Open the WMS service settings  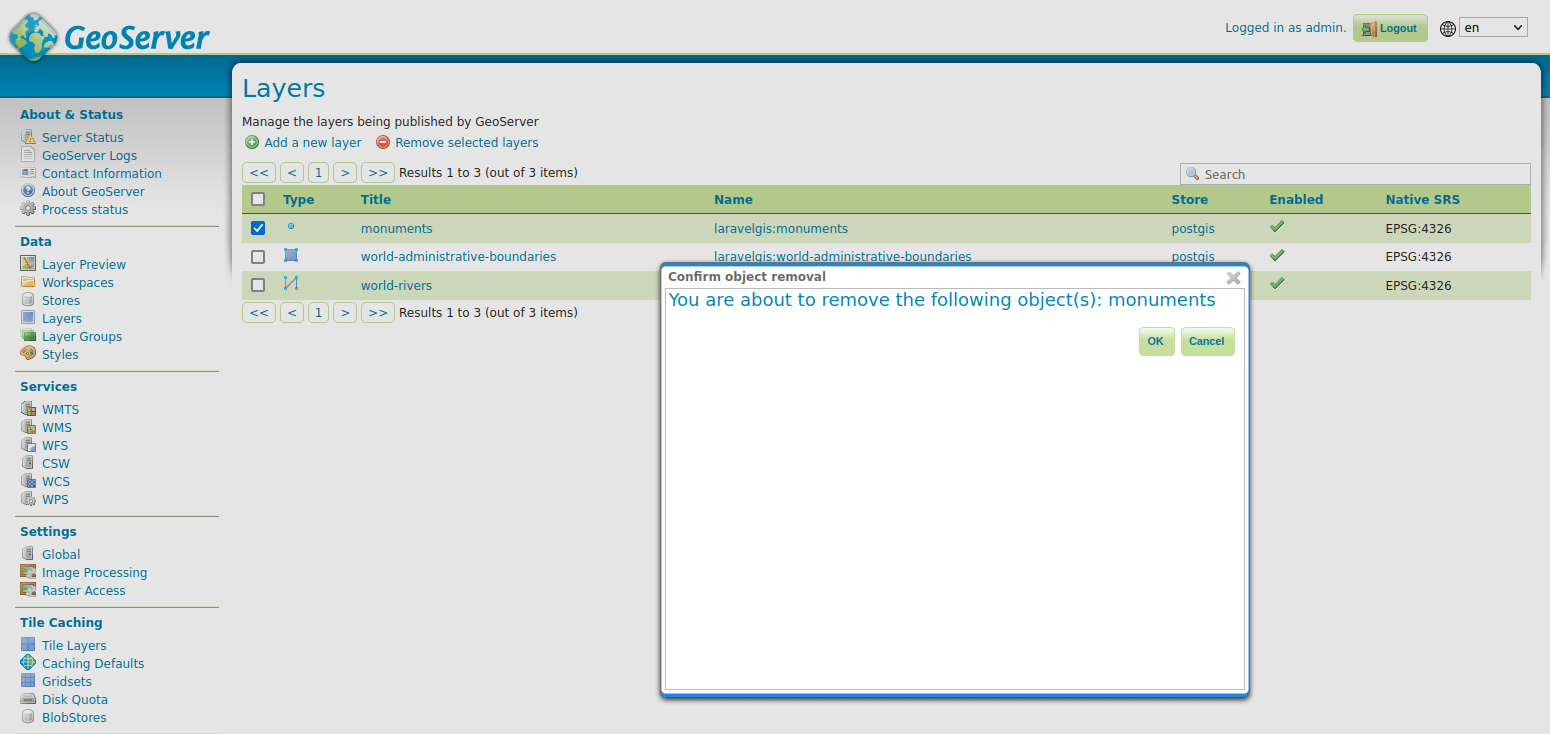pyautogui.click(x=56, y=427)
